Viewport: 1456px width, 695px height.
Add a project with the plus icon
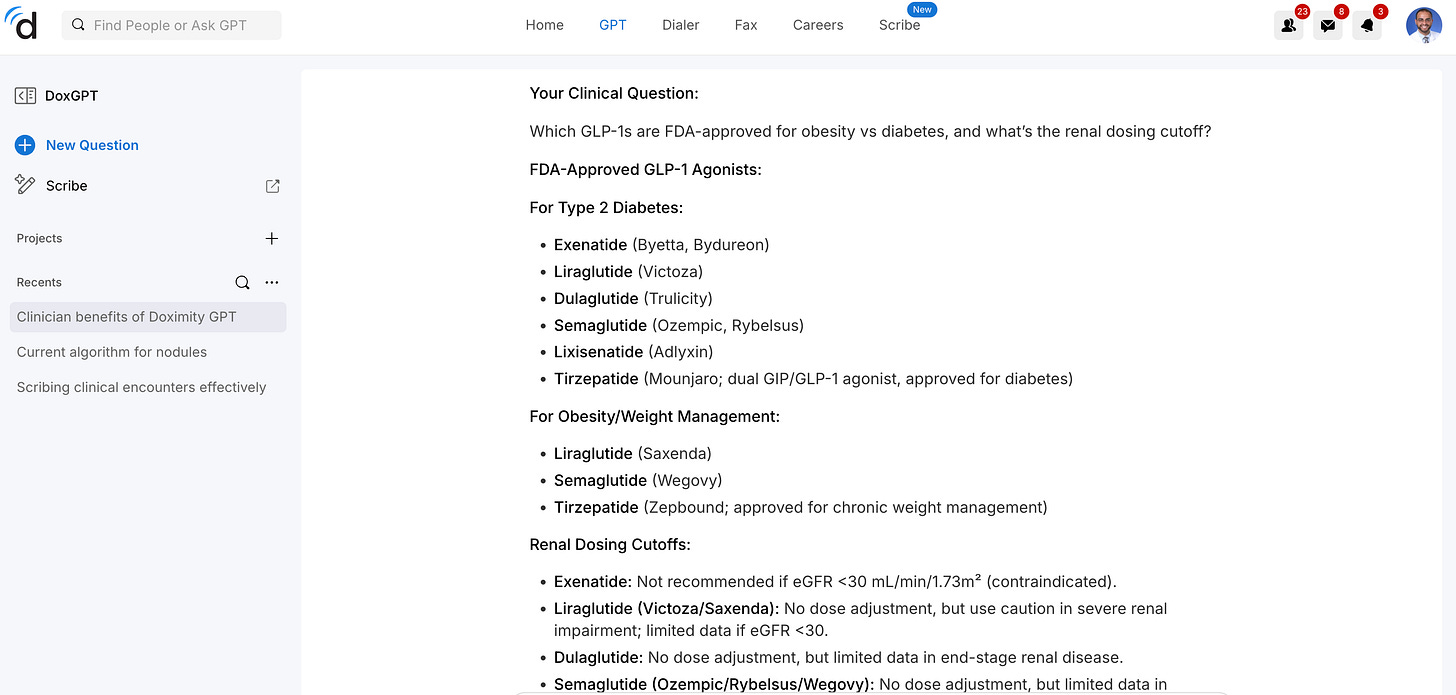tap(272, 238)
